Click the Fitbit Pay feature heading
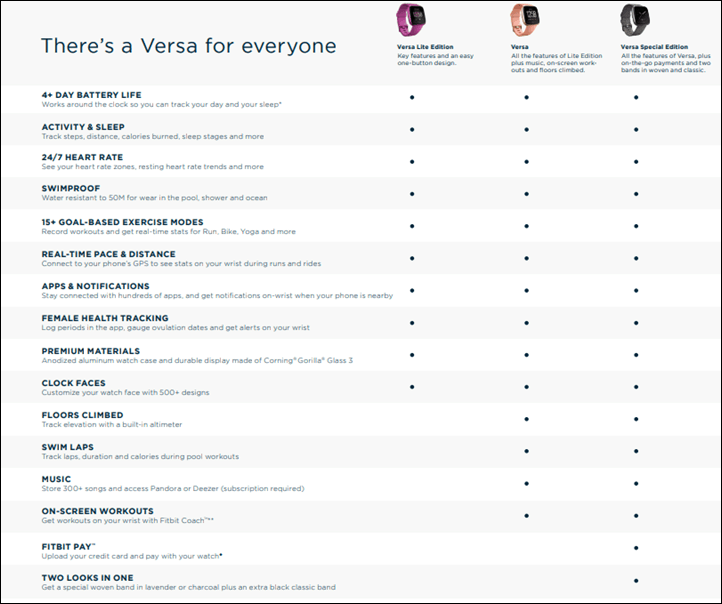This screenshot has width=722, height=604. point(68,546)
